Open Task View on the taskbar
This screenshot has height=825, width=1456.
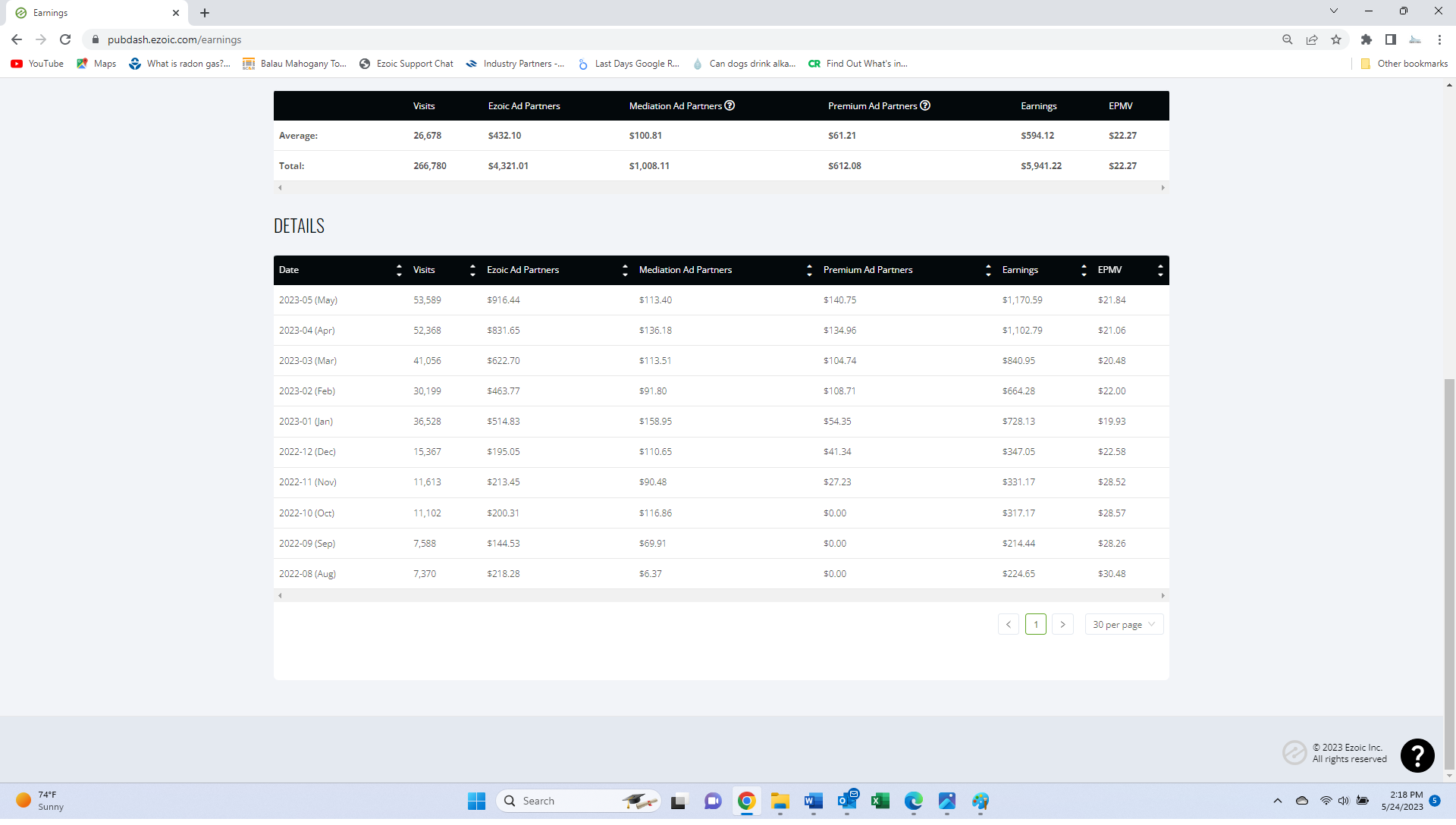tap(679, 801)
